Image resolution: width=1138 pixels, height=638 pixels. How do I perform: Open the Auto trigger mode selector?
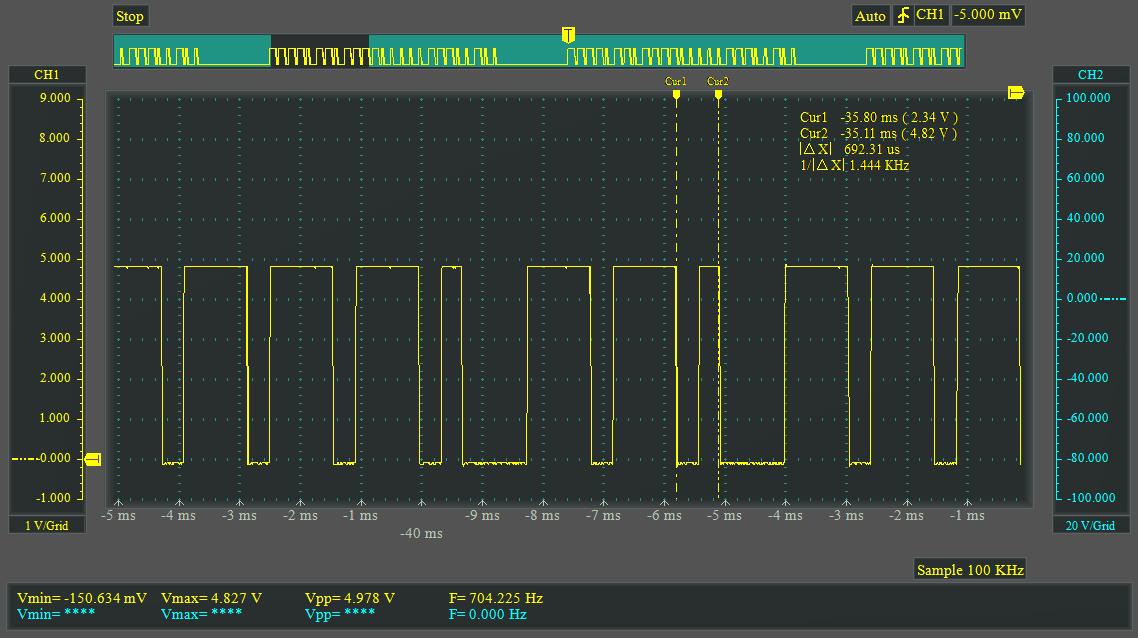[x=870, y=16]
